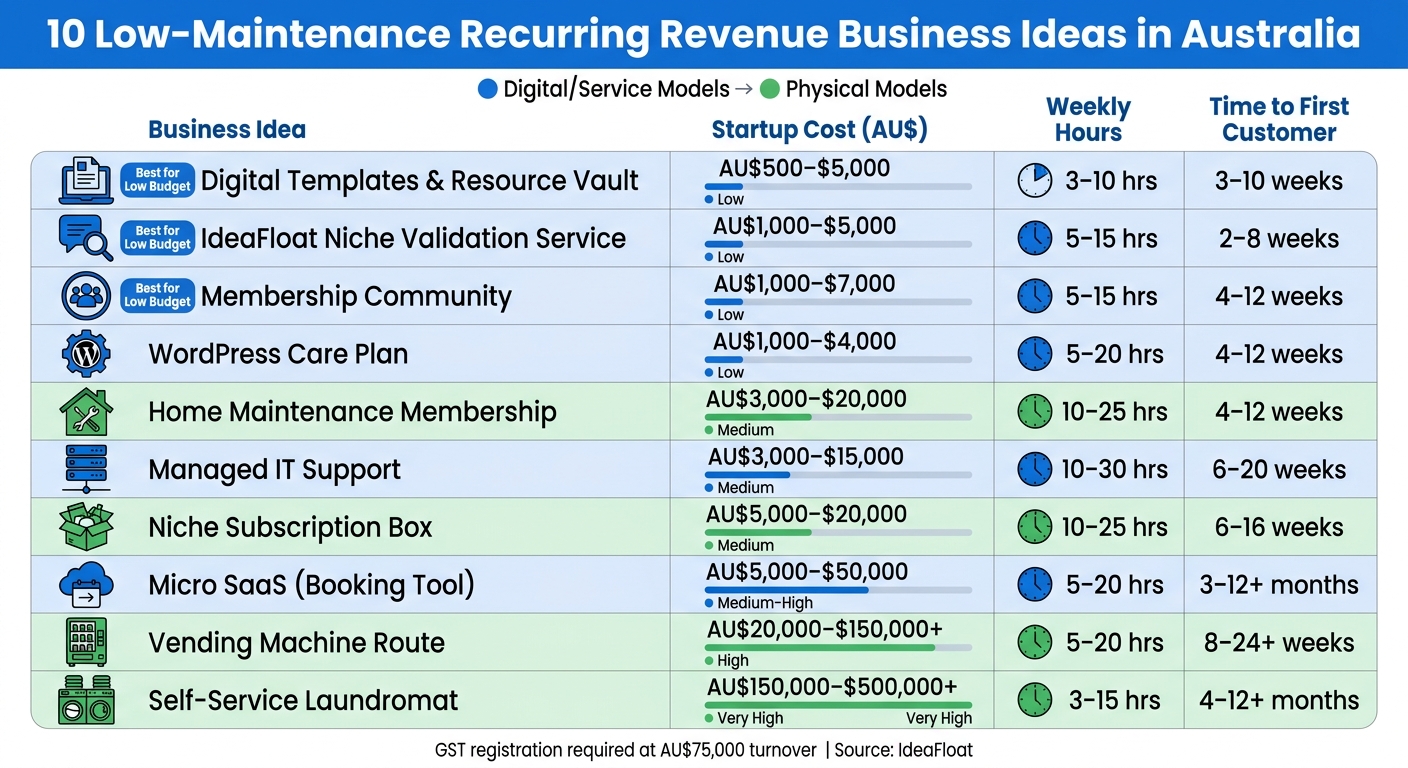Click the Best for Low Budget badge on Membership Community
The image size is (1408, 768).
click(157, 296)
